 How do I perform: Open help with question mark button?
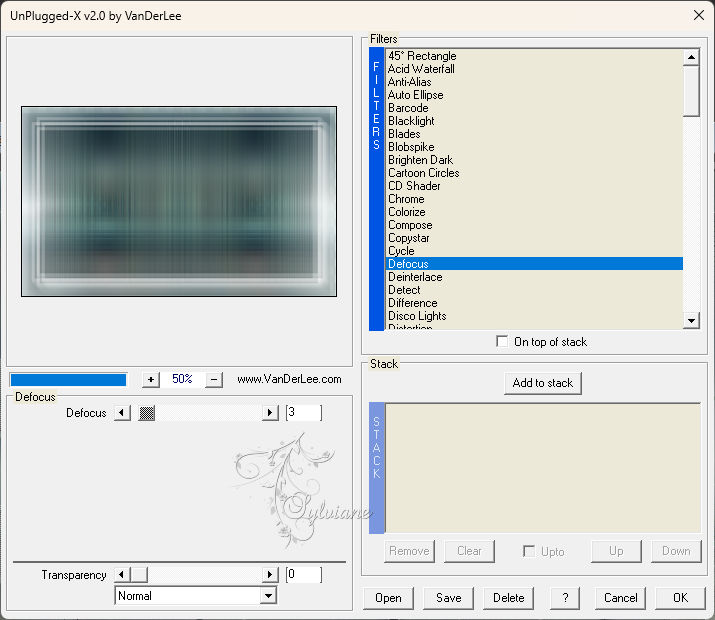[x=565, y=598]
